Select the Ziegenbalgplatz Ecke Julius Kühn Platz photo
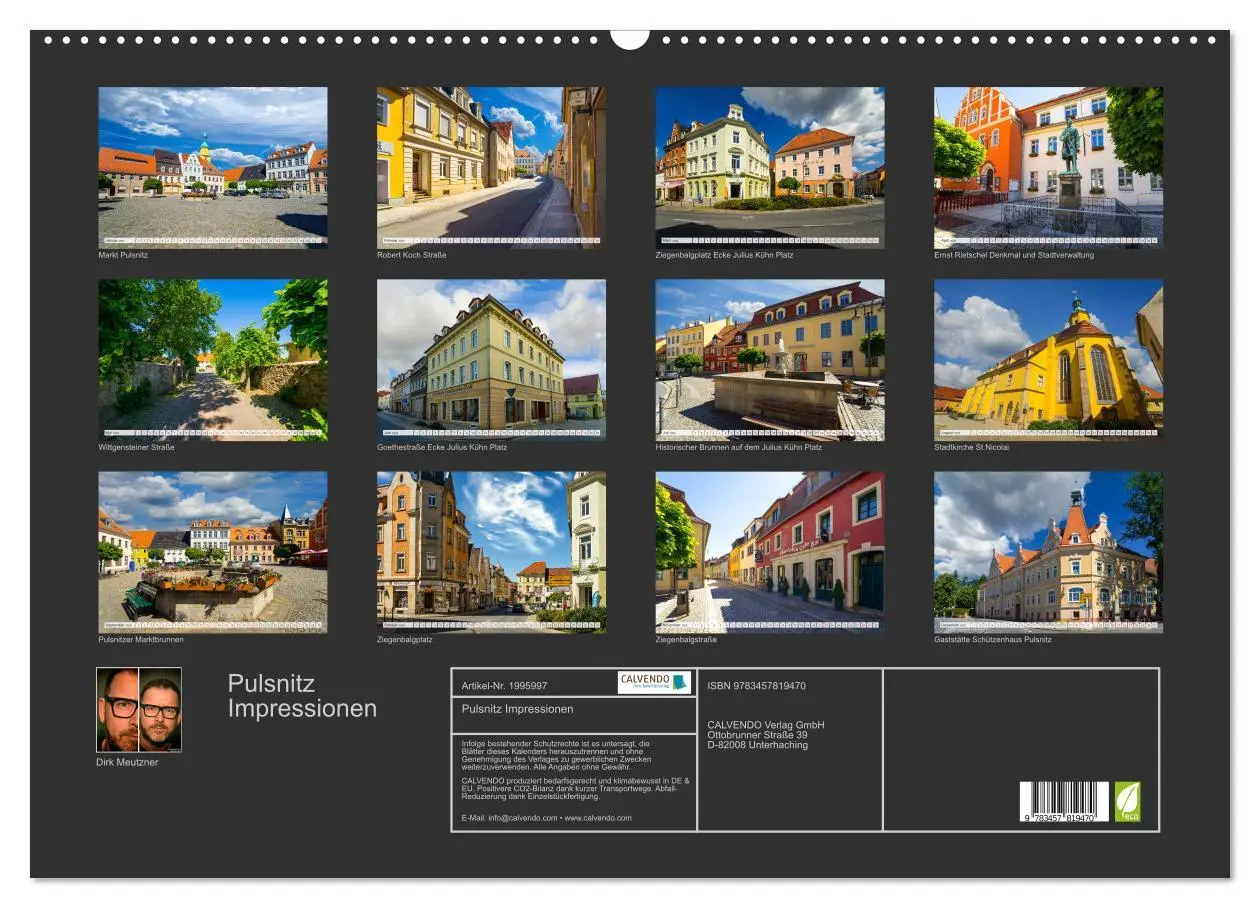The height and width of the screenshot is (908, 1260). point(770,167)
